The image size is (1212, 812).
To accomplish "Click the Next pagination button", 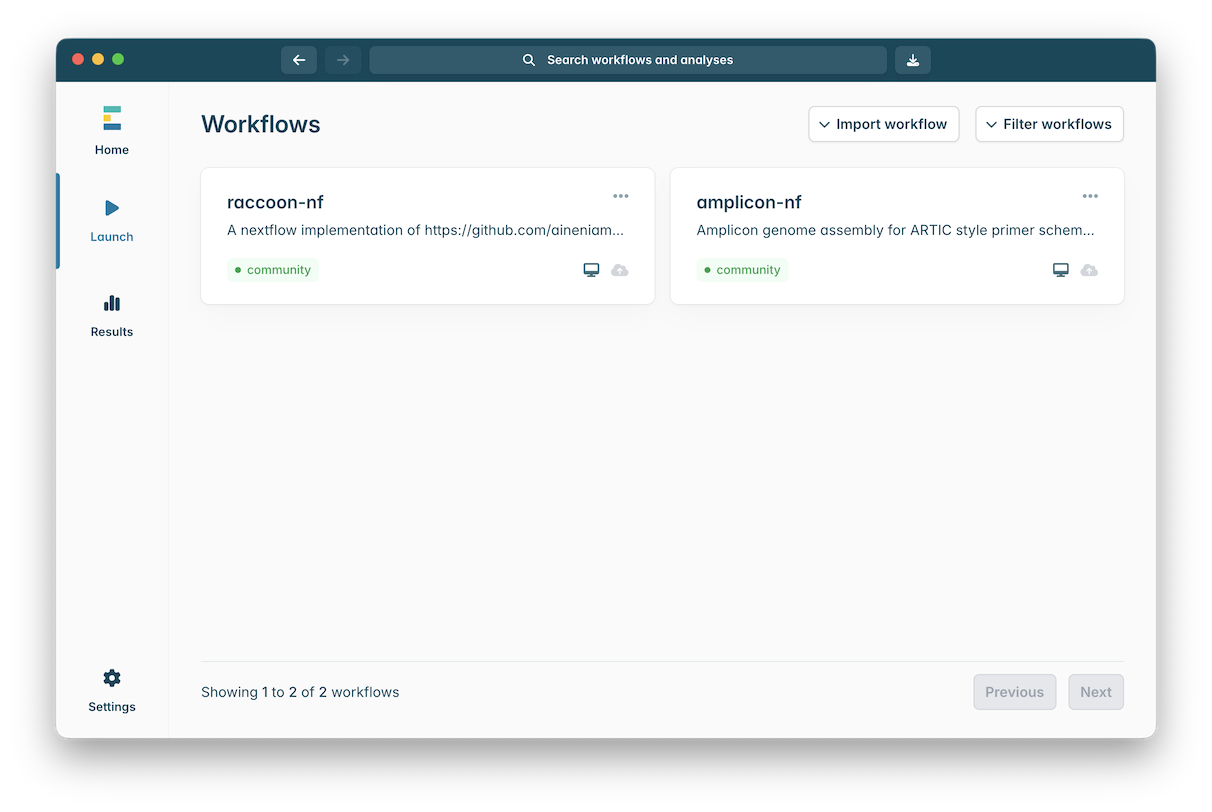I will (x=1095, y=692).
